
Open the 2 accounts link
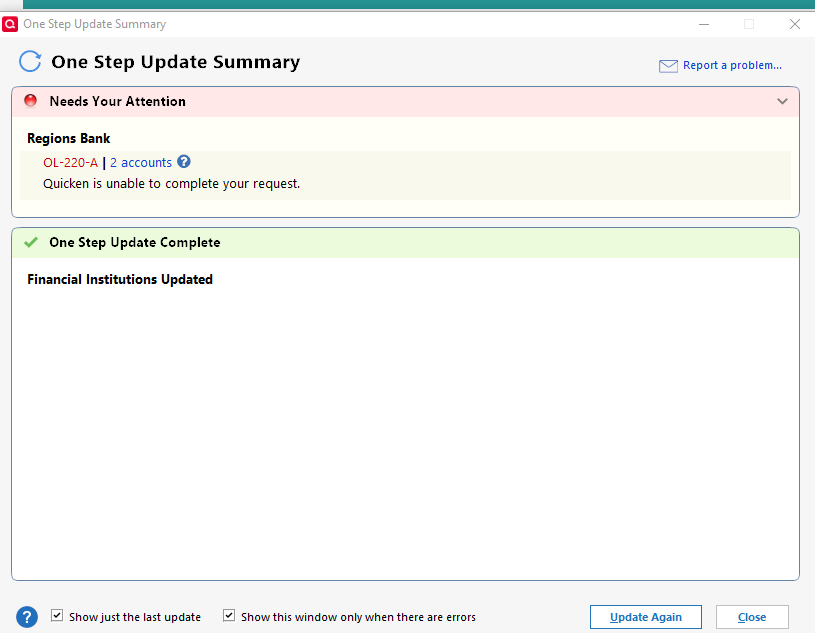click(141, 163)
